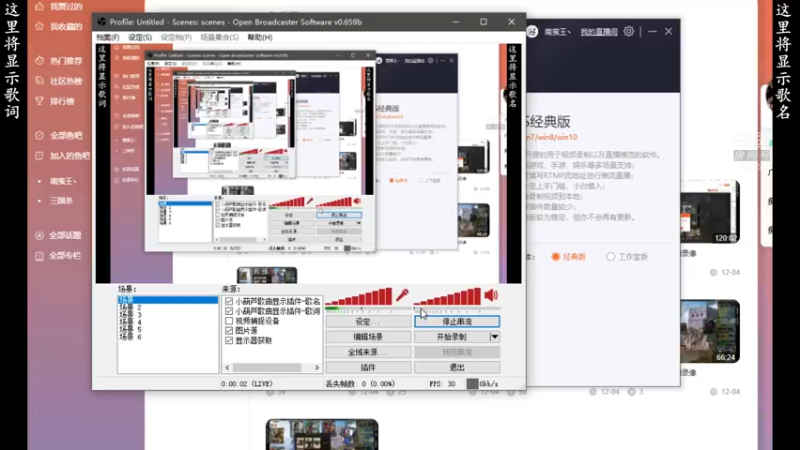Mute the microphone using the mic icon
Viewport: 800px width, 450px height.
click(402, 295)
